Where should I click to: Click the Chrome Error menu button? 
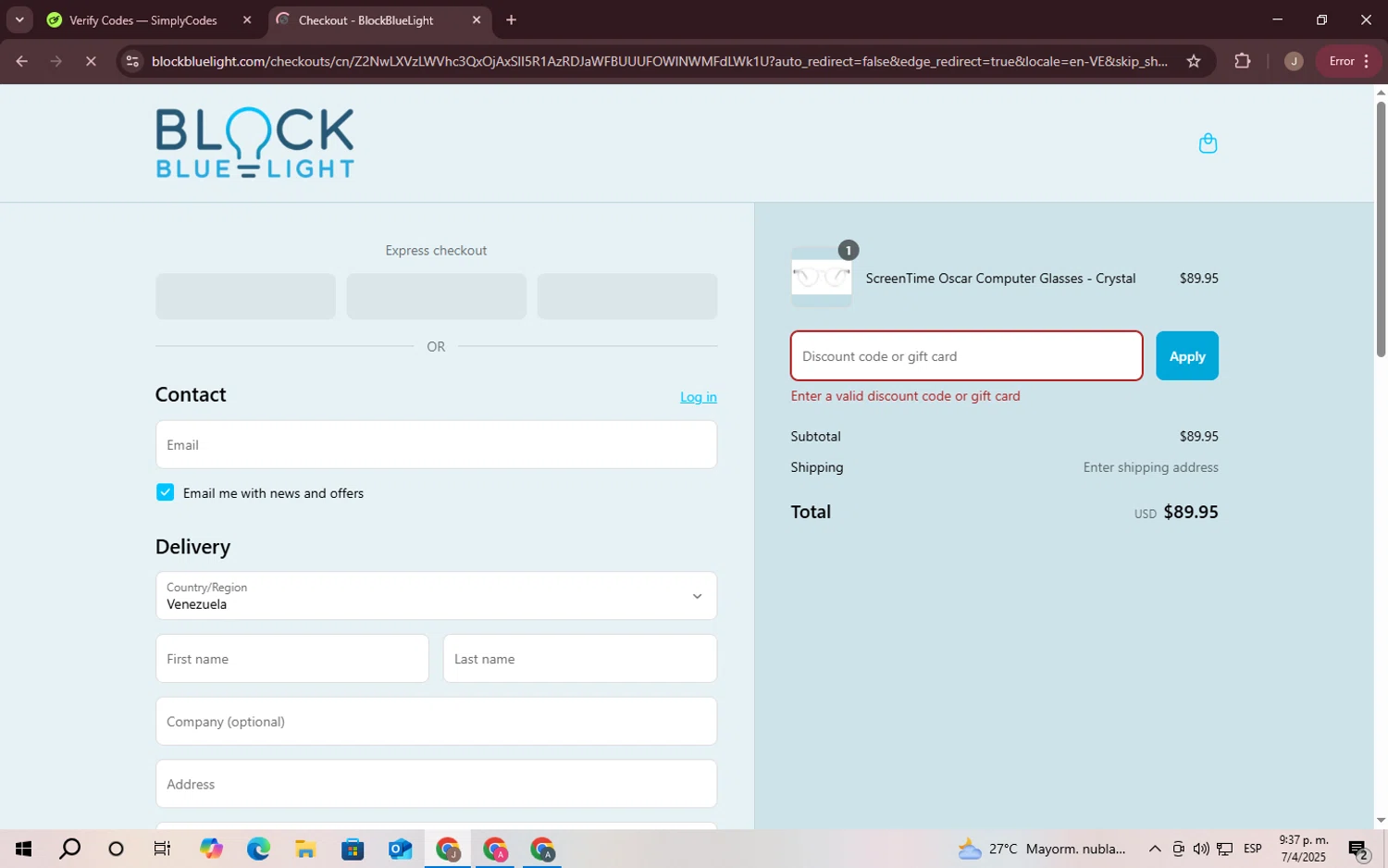[1349, 61]
